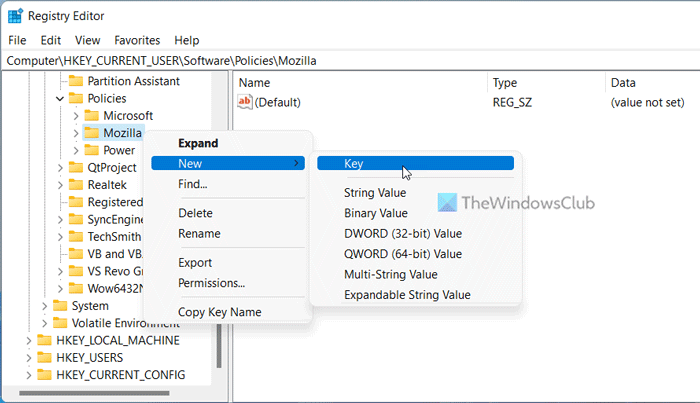Click the Mozilla folder icon
The width and height of the screenshot is (700, 403).
(92, 133)
